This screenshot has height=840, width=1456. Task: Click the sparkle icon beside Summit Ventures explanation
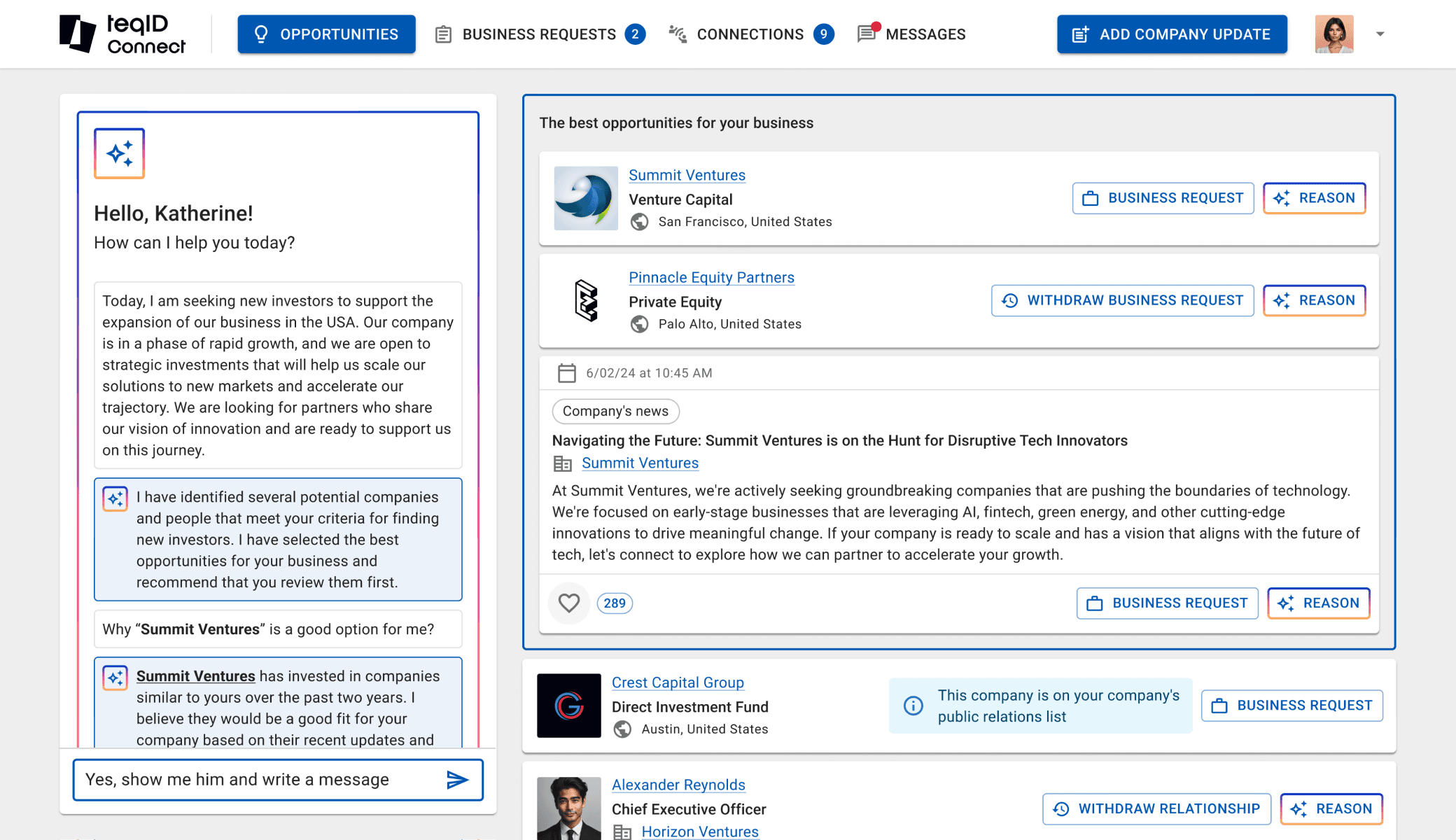(115, 678)
